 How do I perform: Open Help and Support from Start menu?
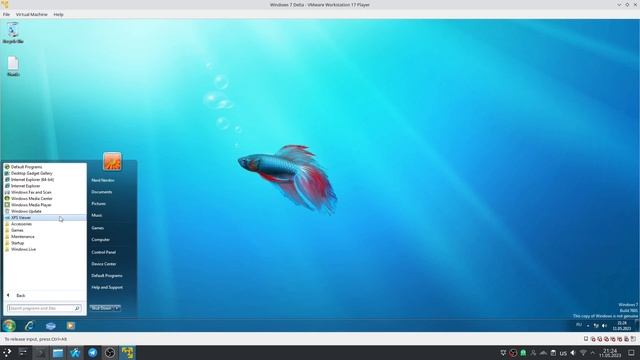coord(107,287)
